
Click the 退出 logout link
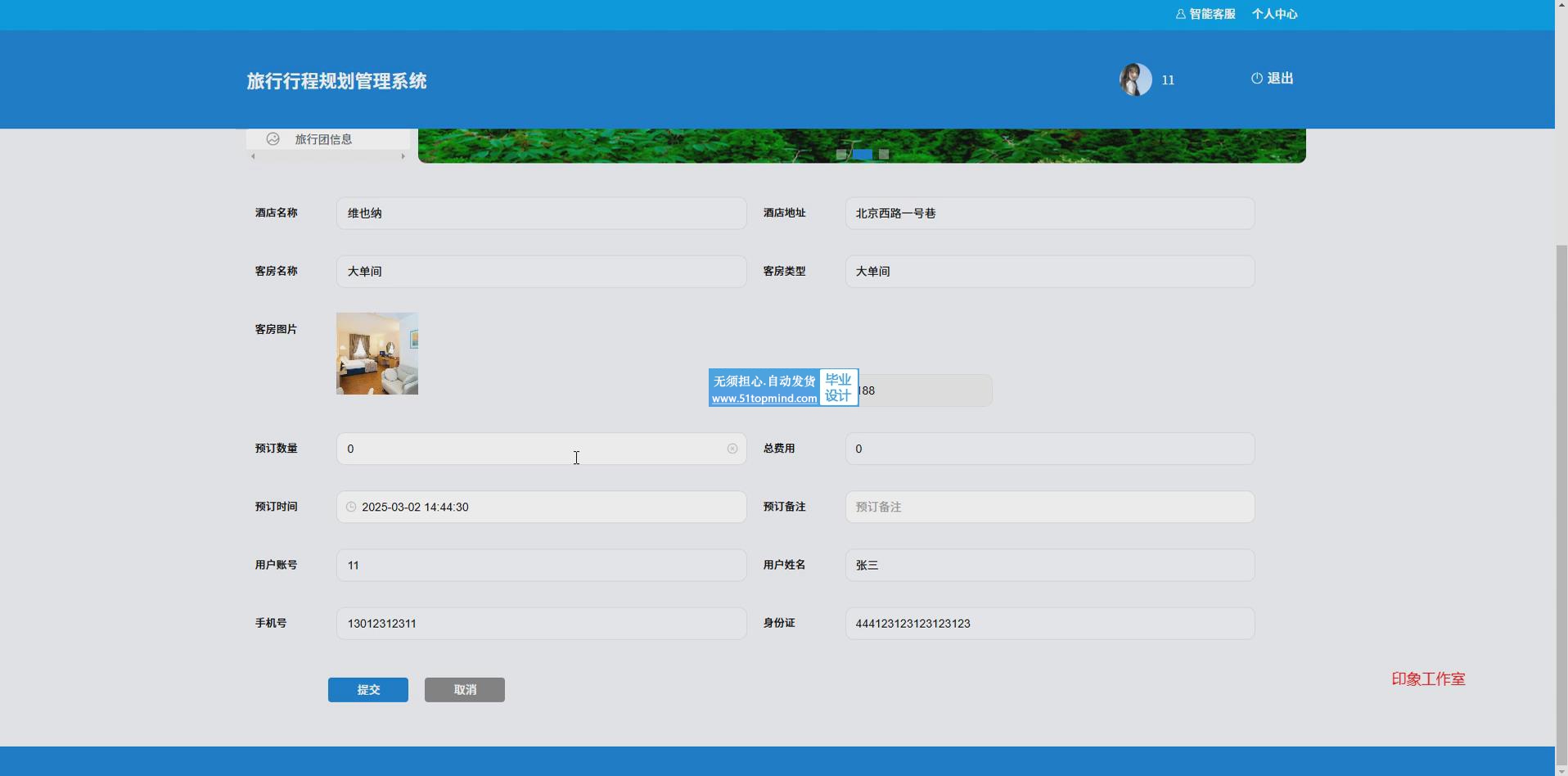pos(1280,79)
